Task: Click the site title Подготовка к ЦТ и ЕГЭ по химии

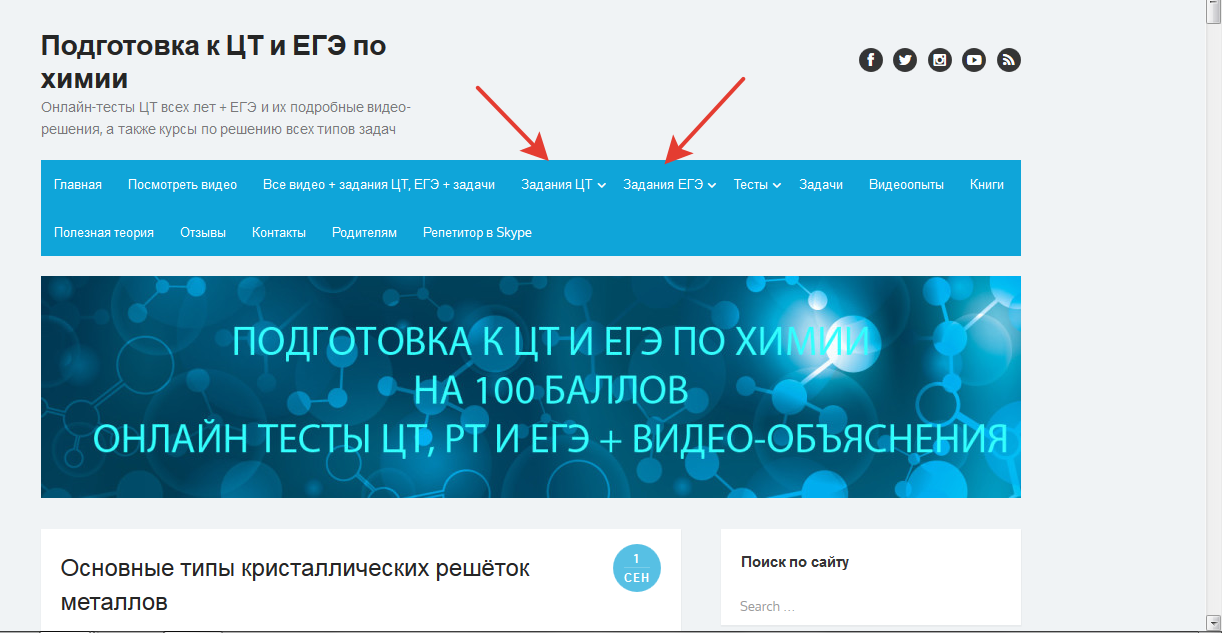Action: pos(214,61)
